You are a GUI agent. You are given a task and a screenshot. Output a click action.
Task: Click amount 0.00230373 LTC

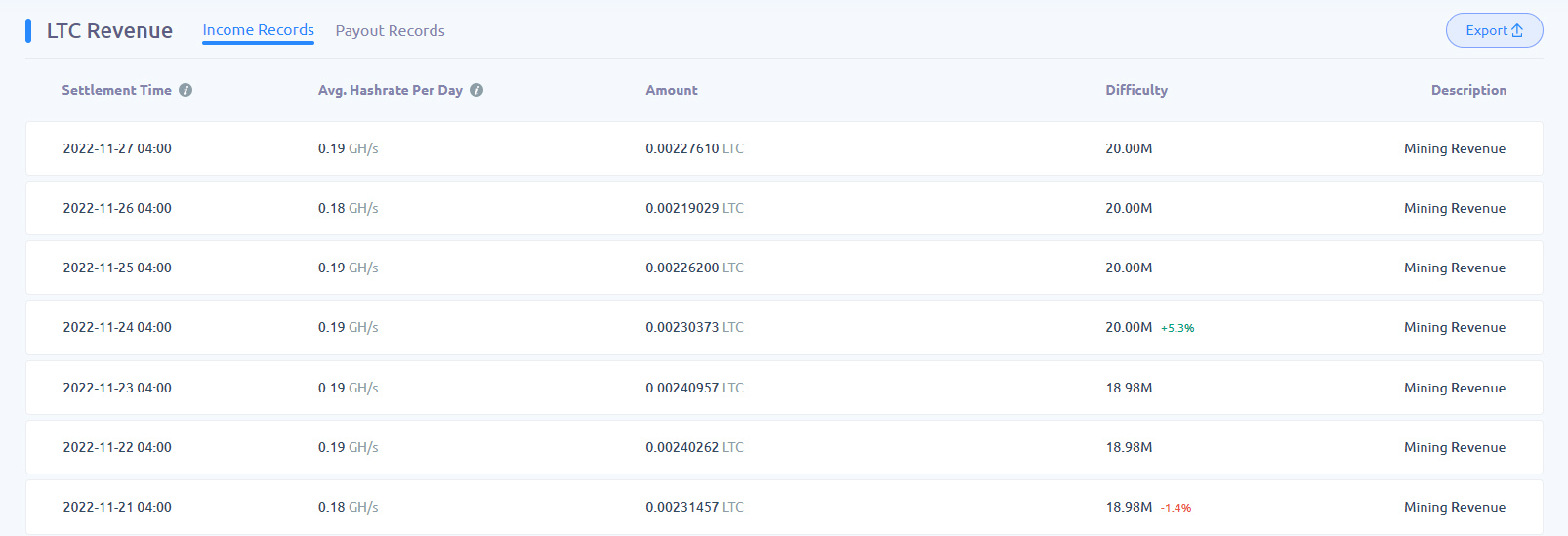(694, 327)
